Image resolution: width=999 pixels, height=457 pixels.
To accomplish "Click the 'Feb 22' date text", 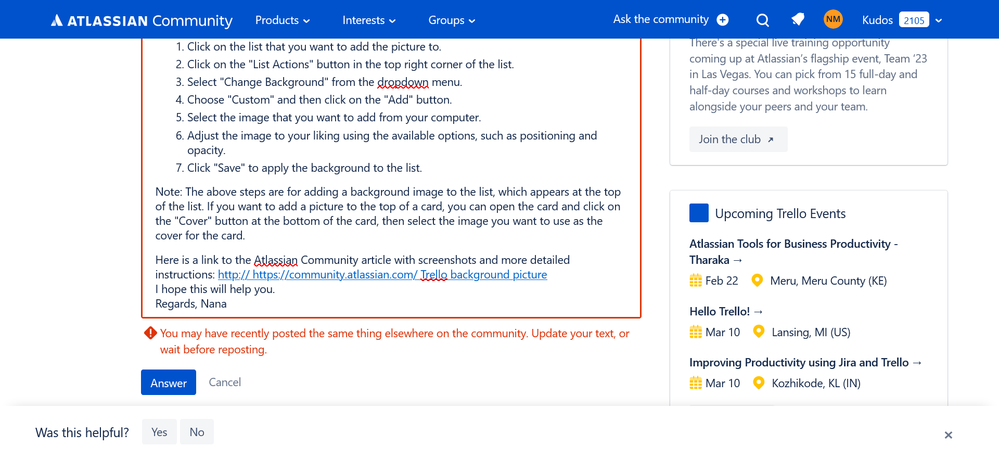I will coord(722,280).
